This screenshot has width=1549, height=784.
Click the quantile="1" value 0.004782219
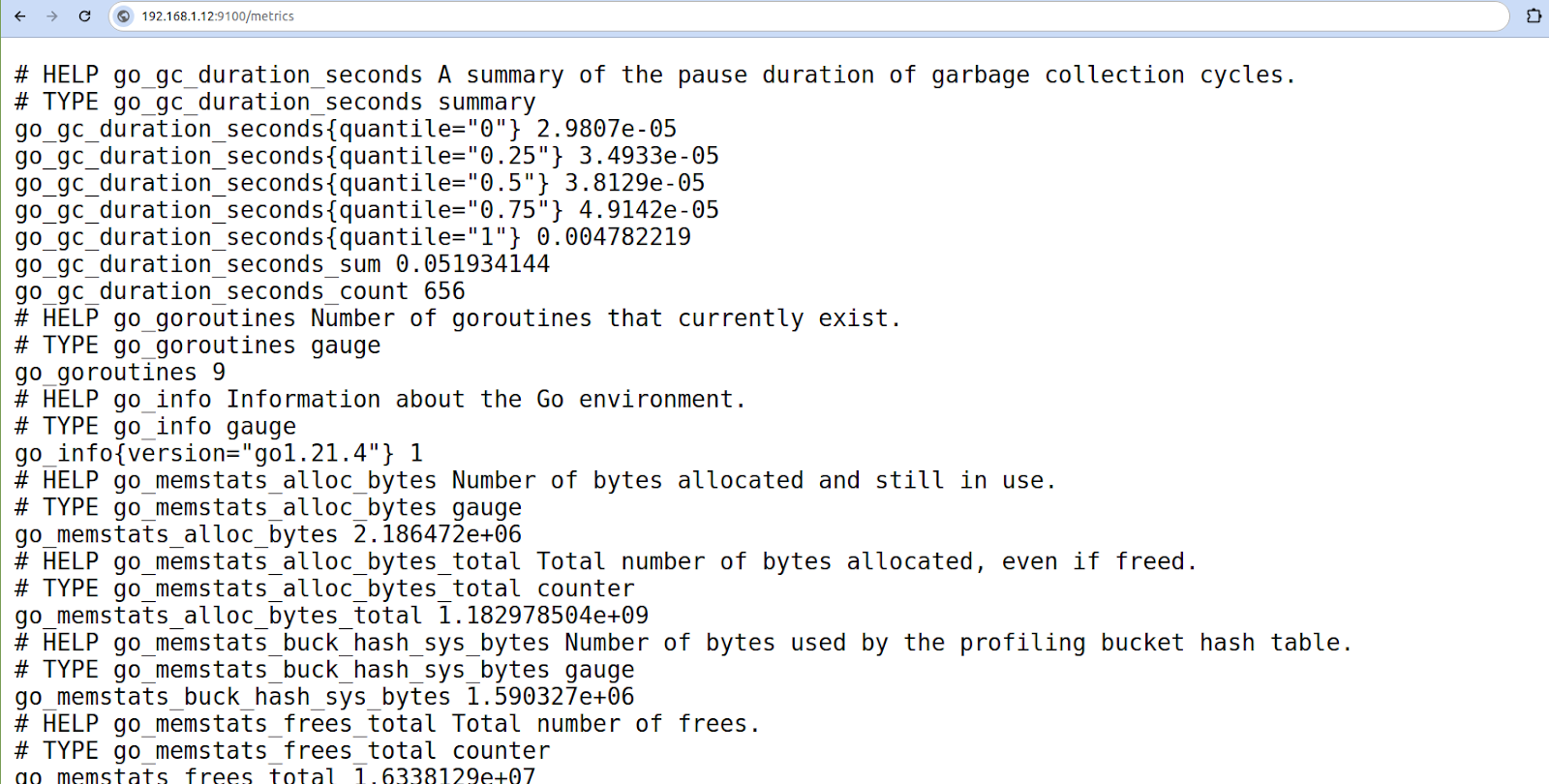614,238
